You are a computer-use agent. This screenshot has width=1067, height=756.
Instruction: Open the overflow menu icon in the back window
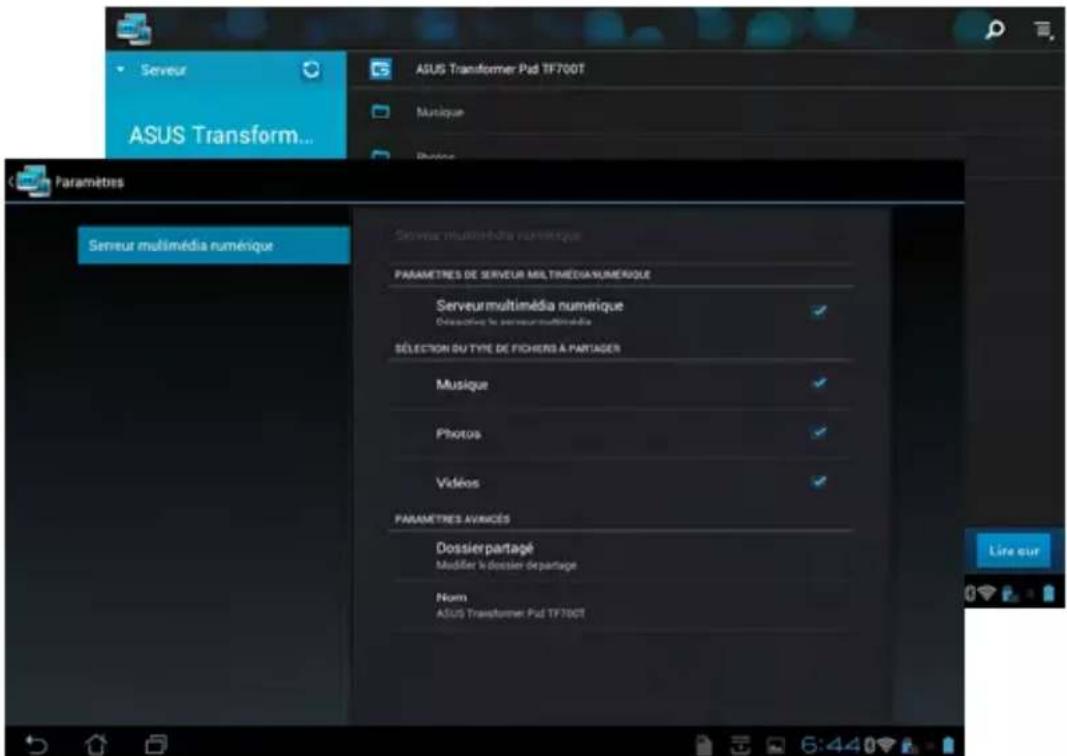pyautogui.click(x=1043, y=30)
